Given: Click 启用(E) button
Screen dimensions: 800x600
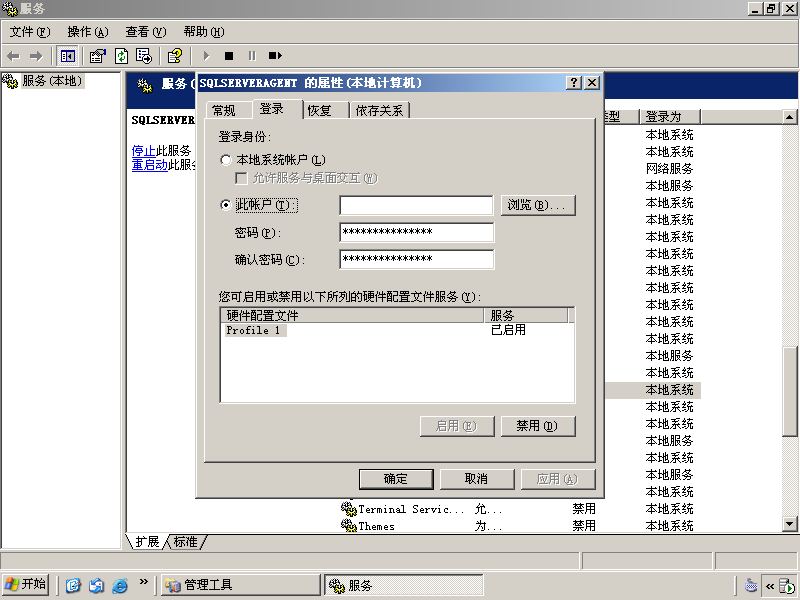Looking at the screenshot, I should click(457, 426).
